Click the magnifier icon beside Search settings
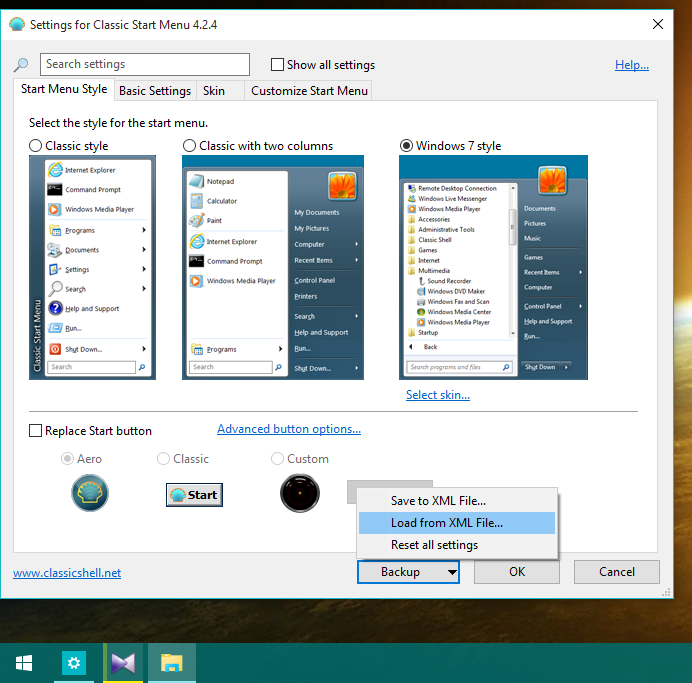 21,65
